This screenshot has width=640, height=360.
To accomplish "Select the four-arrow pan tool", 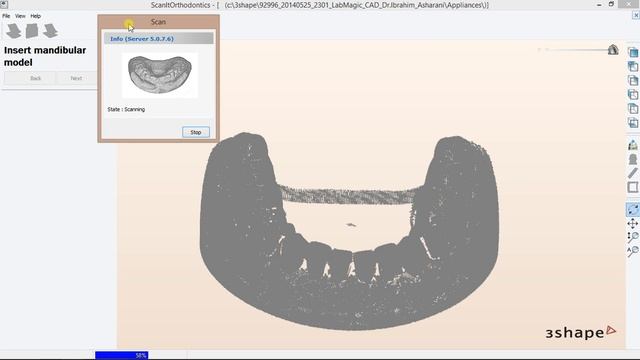I will (x=633, y=224).
